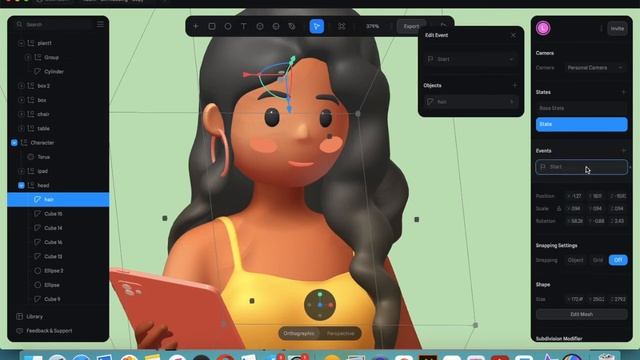Click the layer Search field
This screenshot has height=360, width=640.
click(53, 24)
